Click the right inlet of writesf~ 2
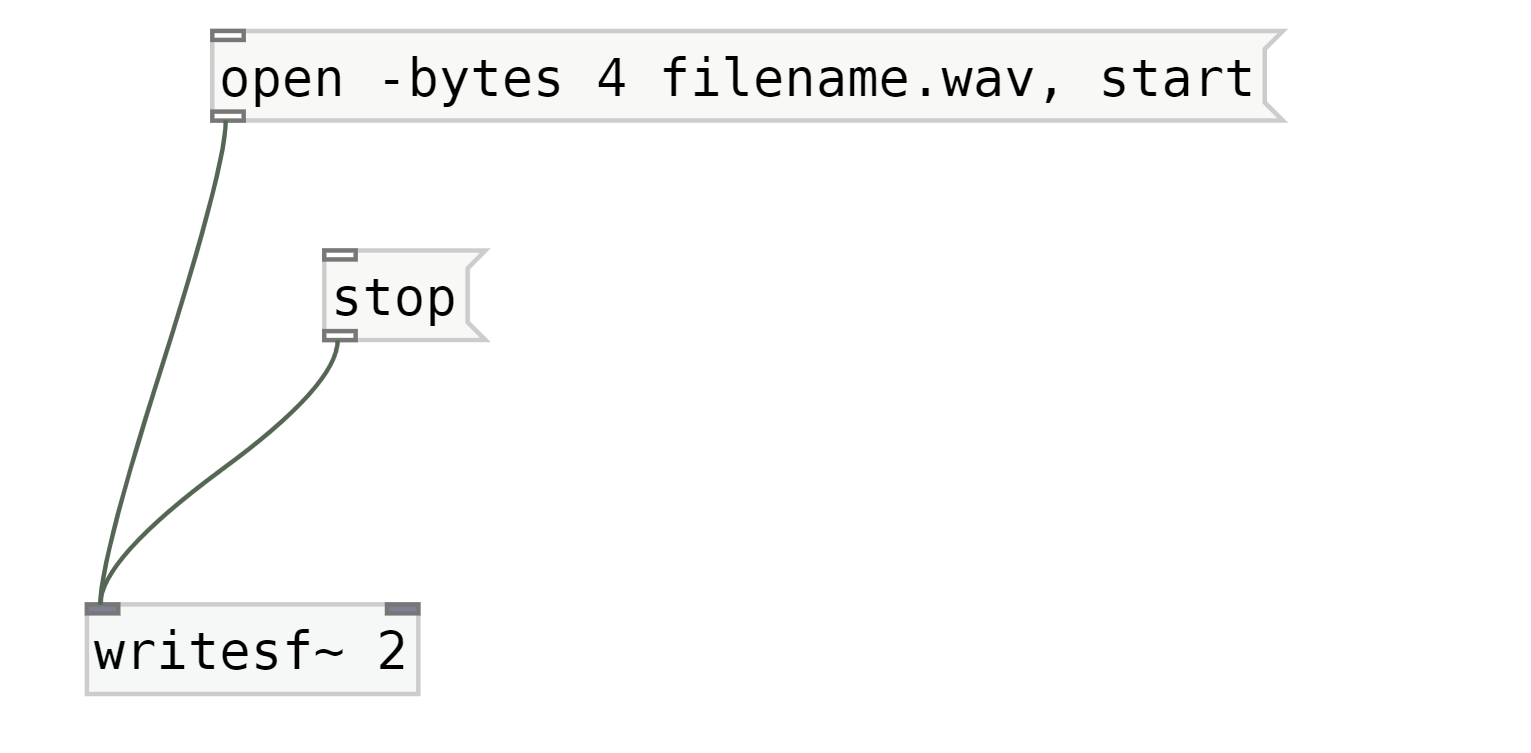 [x=402, y=608]
